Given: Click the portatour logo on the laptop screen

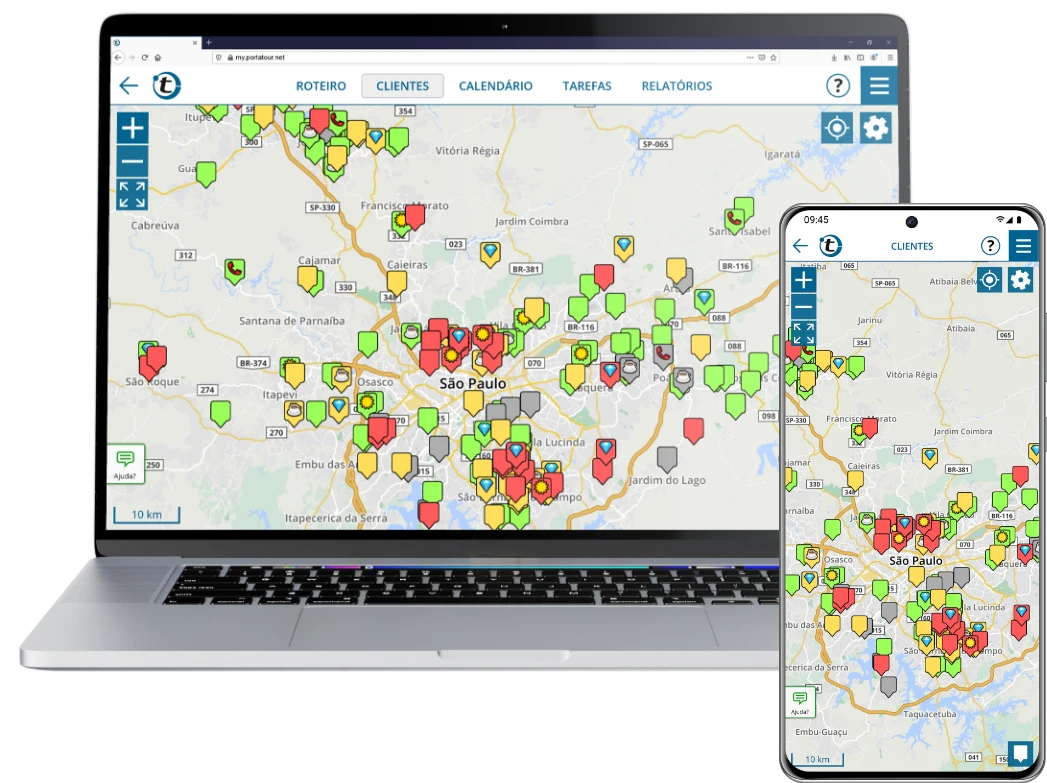Looking at the screenshot, I should click(166, 85).
